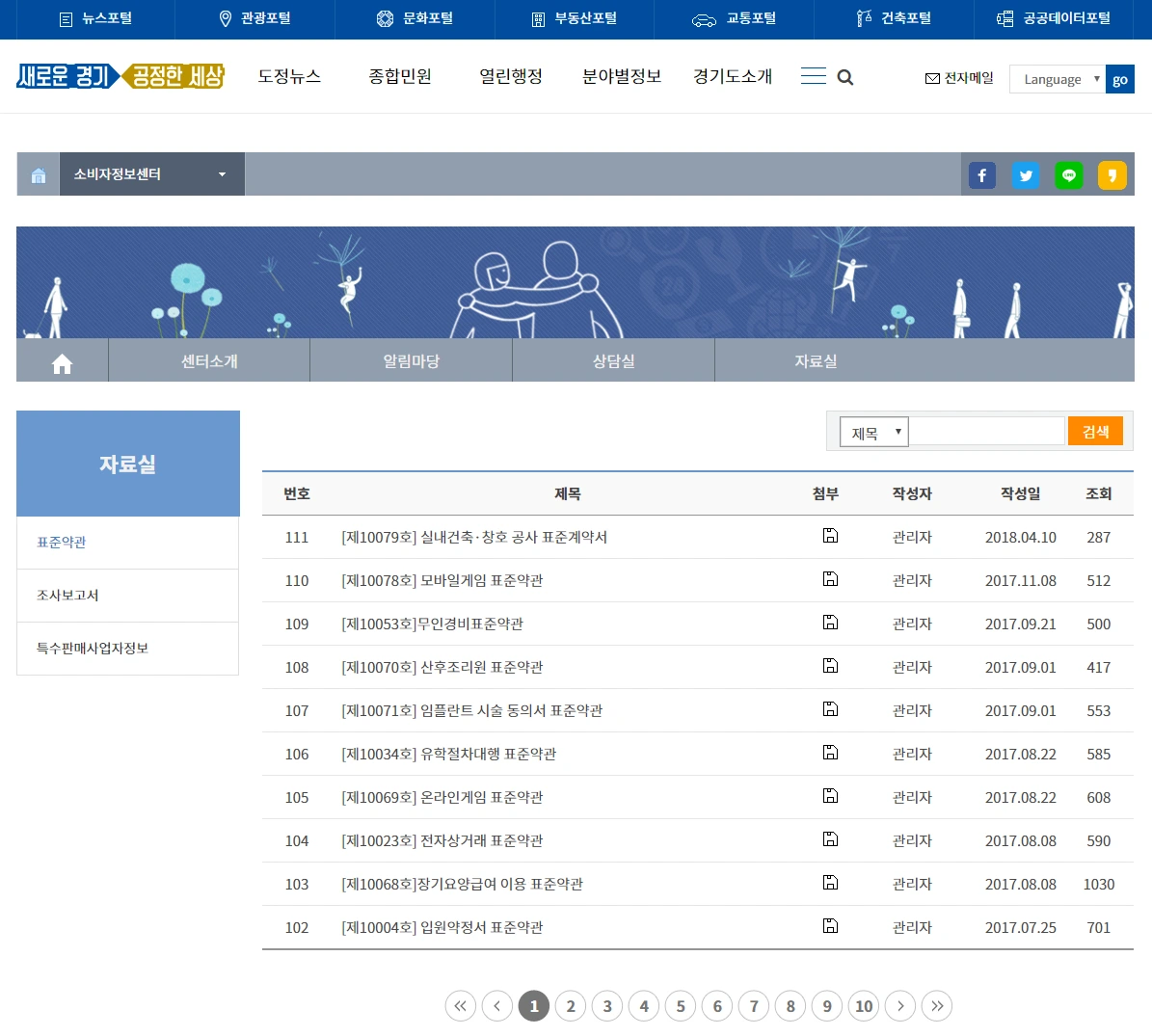Expand the Language dropdown
The width and height of the screenshot is (1152, 1036).
pyautogui.click(x=1058, y=79)
